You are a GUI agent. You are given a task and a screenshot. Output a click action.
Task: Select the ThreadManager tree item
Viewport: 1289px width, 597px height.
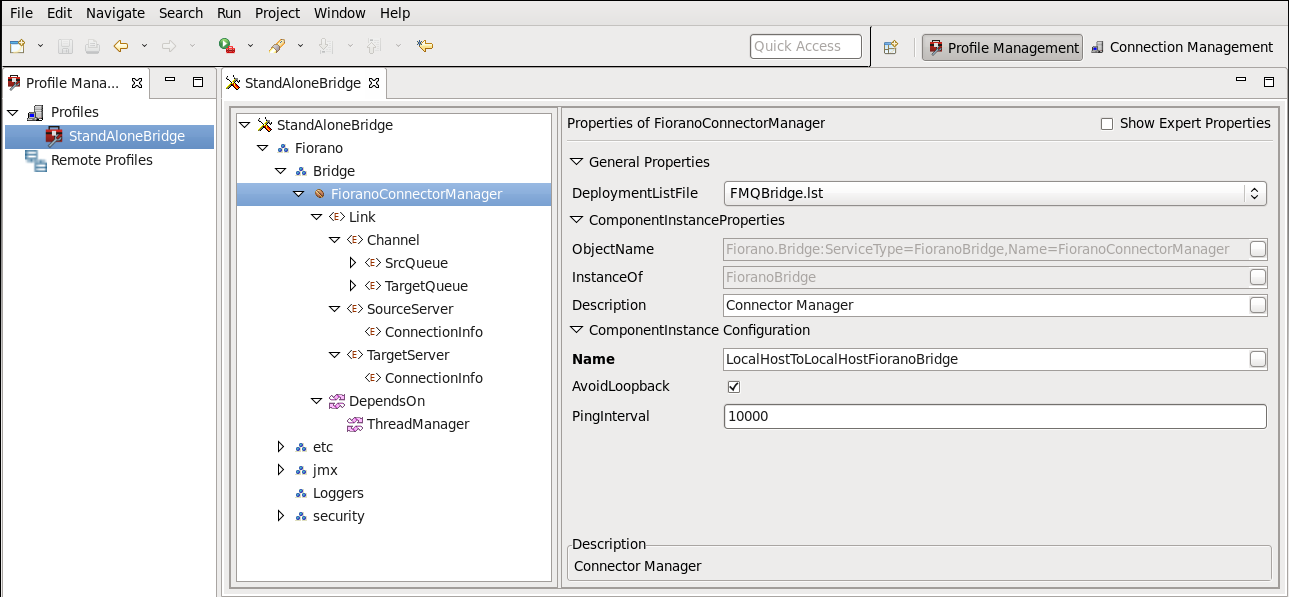(418, 424)
